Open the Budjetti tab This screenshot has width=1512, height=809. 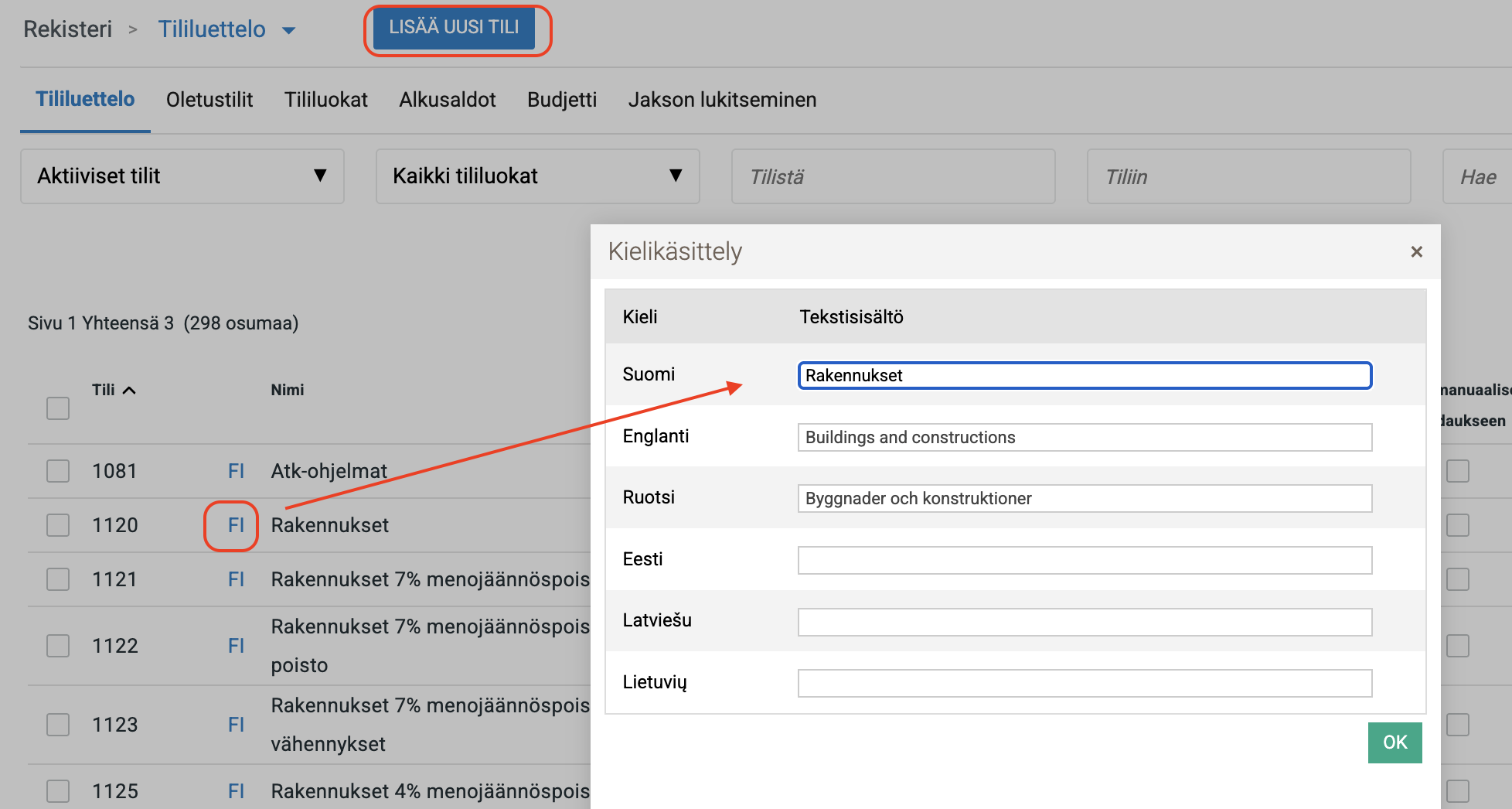pyautogui.click(x=562, y=100)
